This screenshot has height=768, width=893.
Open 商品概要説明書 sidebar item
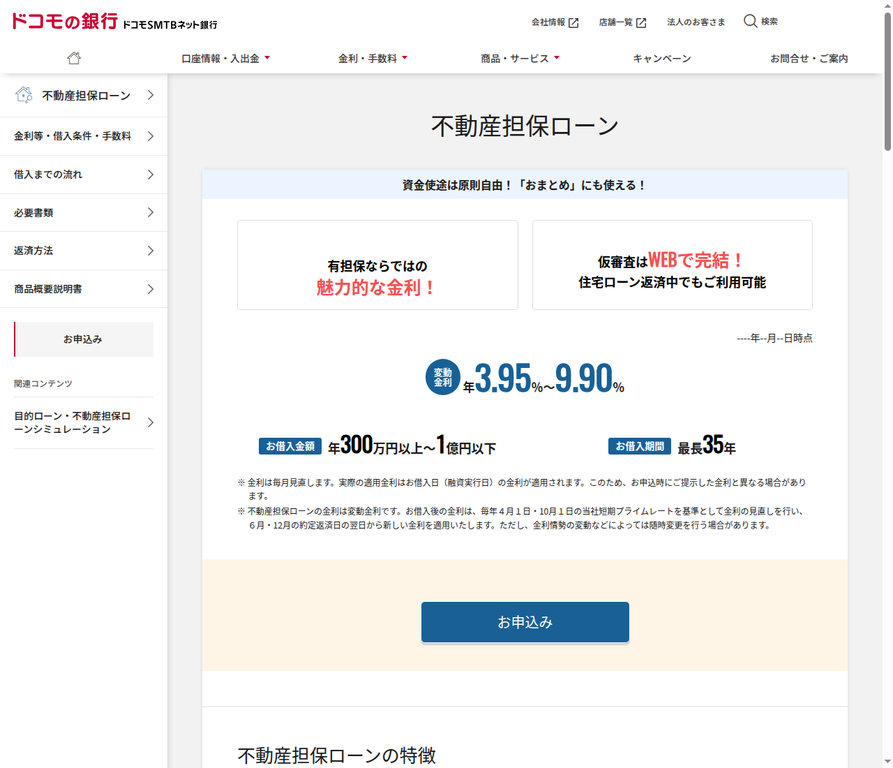click(84, 289)
